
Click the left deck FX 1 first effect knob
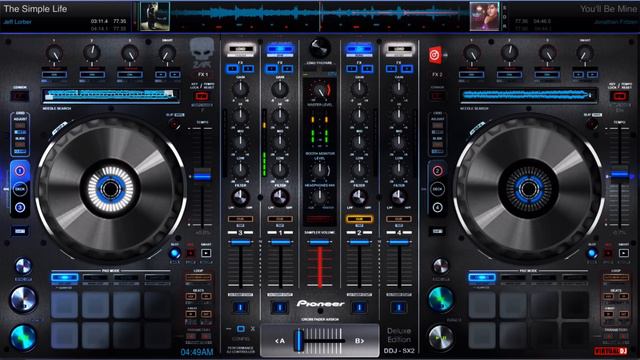[x=54, y=53]
